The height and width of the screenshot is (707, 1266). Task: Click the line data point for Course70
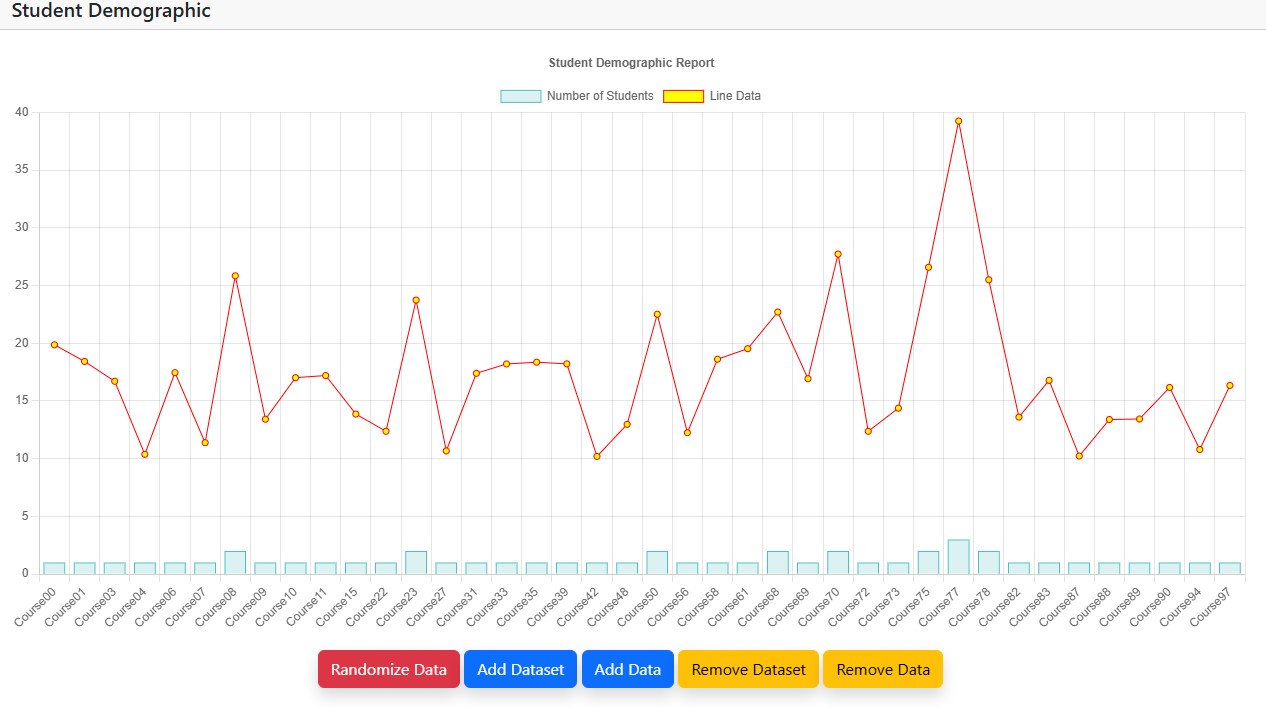(838, 254)
